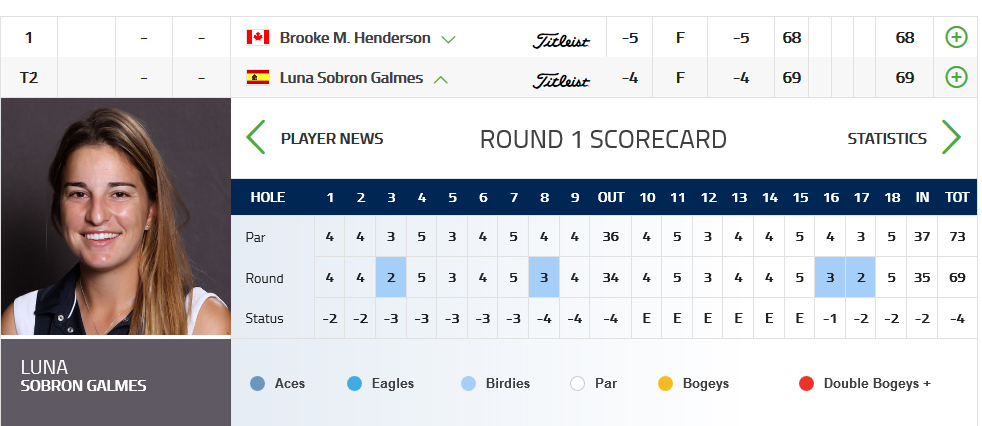Expand Brooke M. Henderson's scorecard chevron
The width and height of the screenshot is (982, 426).
pyautogui.click(x=448, y=39)
